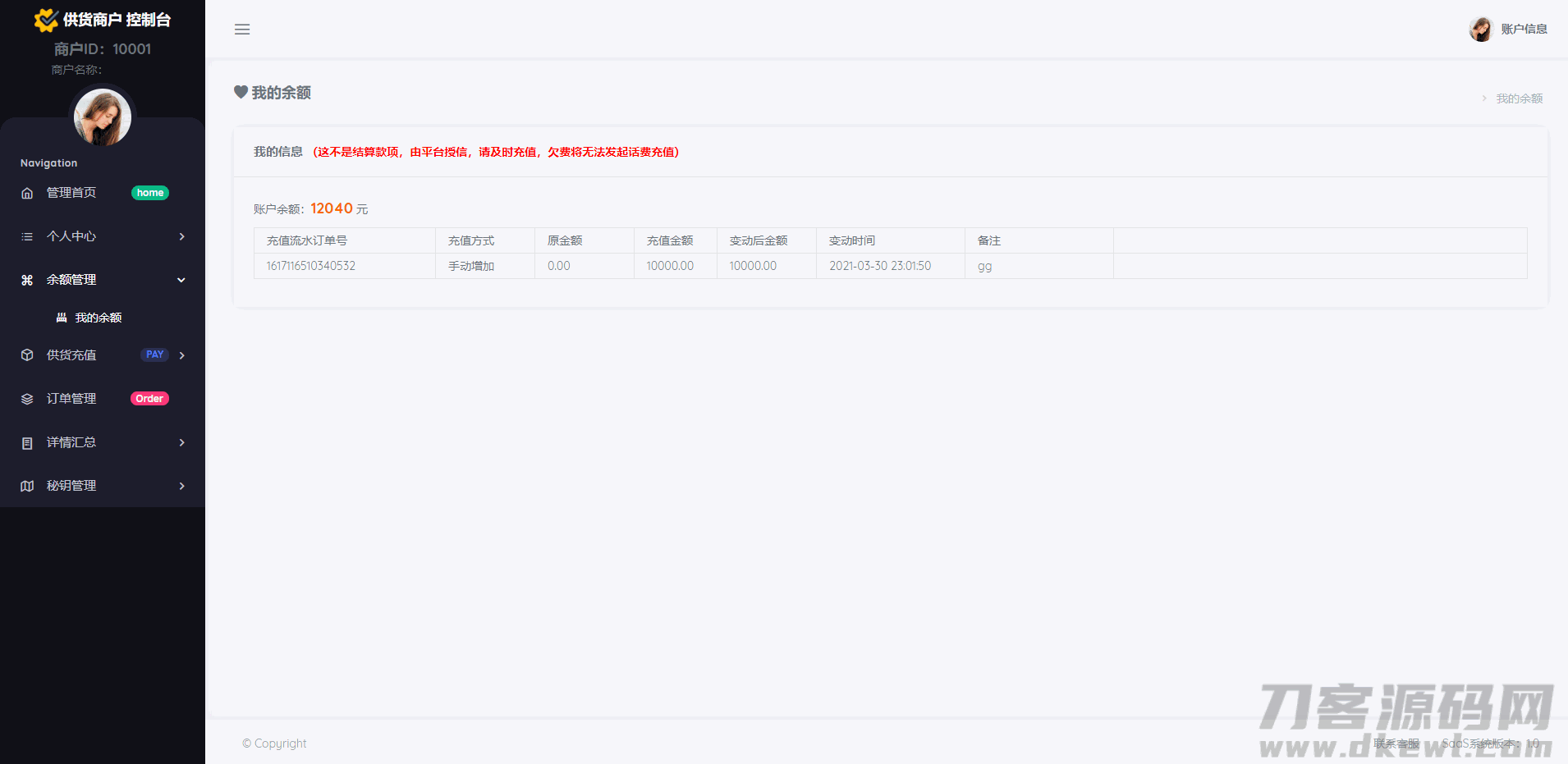This screenshot has width=1568, height=764.
Task: Expand the 个人中心 chevron arrow
Action: (181, 236)
